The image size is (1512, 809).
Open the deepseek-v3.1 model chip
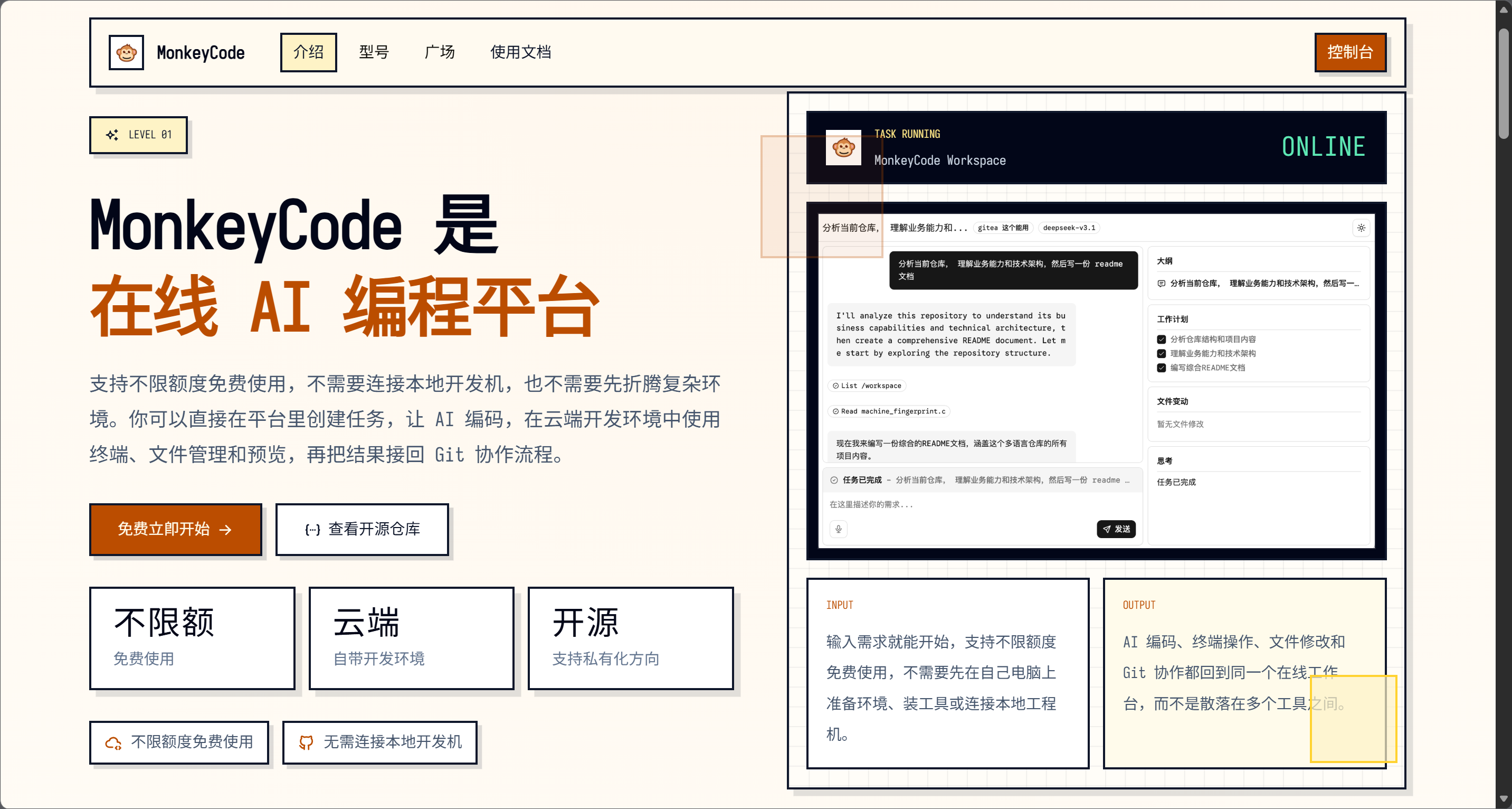tap(1068, 228)
